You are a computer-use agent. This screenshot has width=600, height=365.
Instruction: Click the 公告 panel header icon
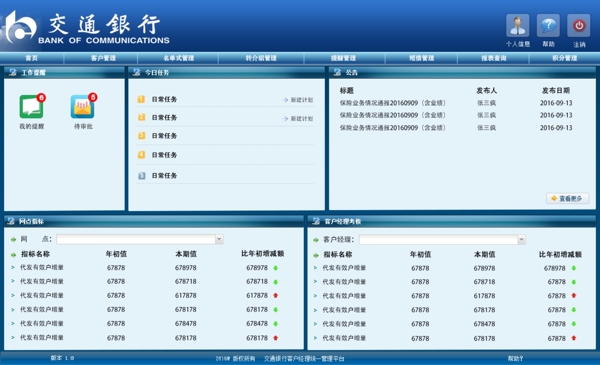(337, 72)
